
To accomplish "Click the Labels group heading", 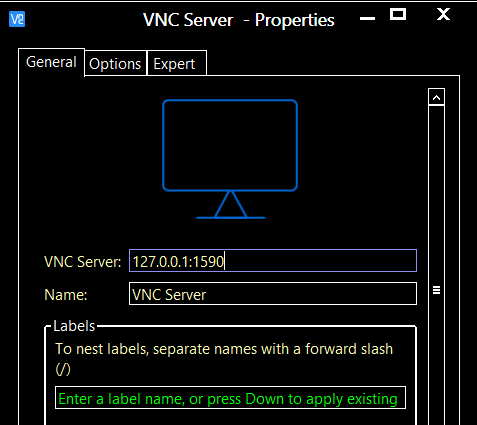I will tap(74, 326).
